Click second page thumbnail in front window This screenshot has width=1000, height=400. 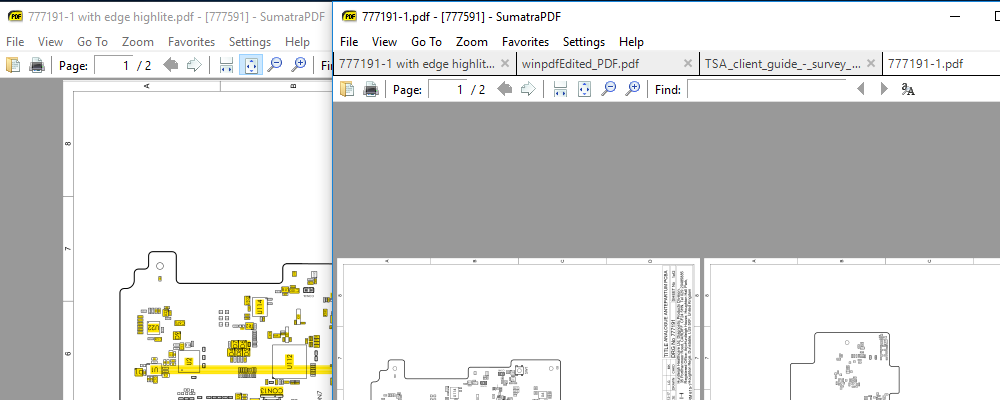(851, 329)
